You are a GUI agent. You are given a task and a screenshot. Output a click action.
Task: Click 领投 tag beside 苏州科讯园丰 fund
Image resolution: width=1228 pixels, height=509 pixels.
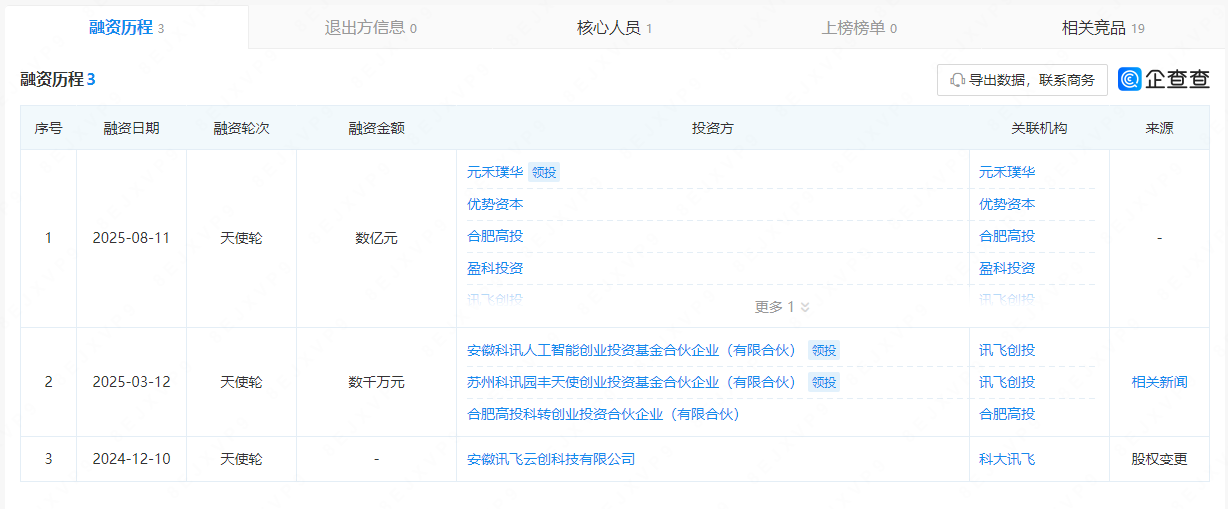point(824,382)
